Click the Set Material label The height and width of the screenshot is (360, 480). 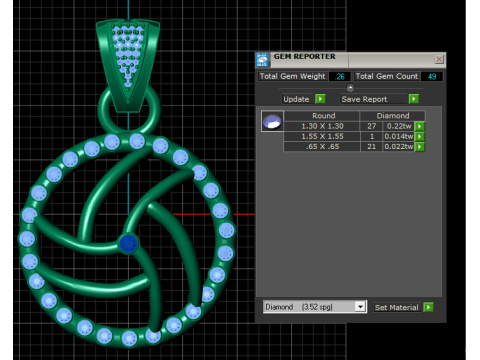click(396, 307)
